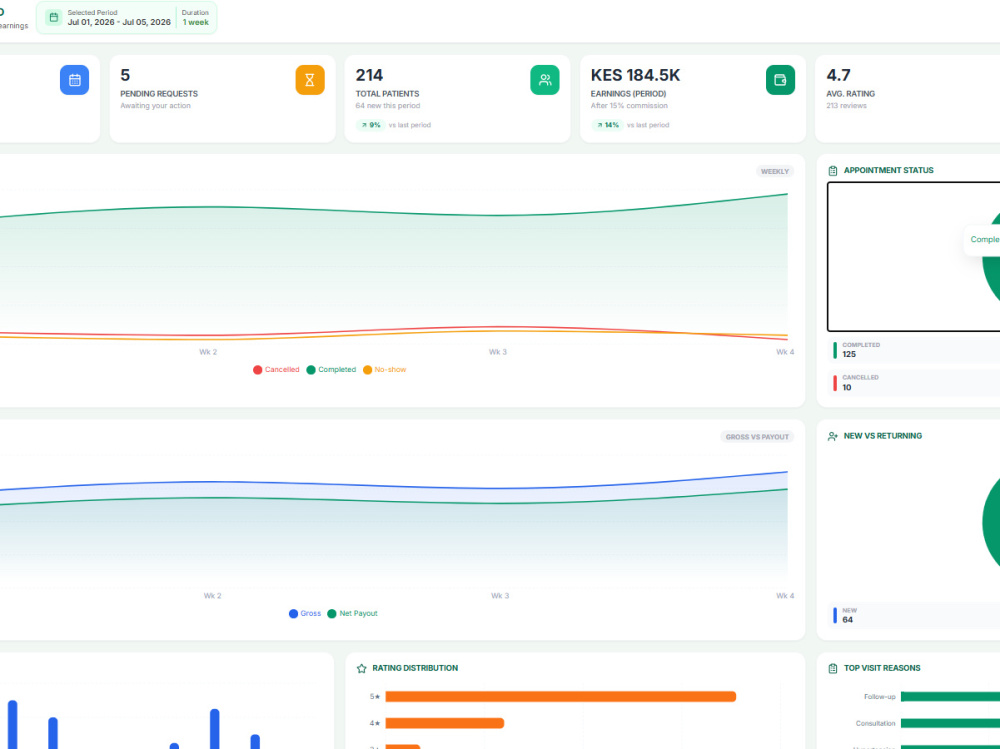Click the Wk 3 label on appointments chart
Image resolution: width=1000 pixels, height=749 pixels.
point(497,352)
